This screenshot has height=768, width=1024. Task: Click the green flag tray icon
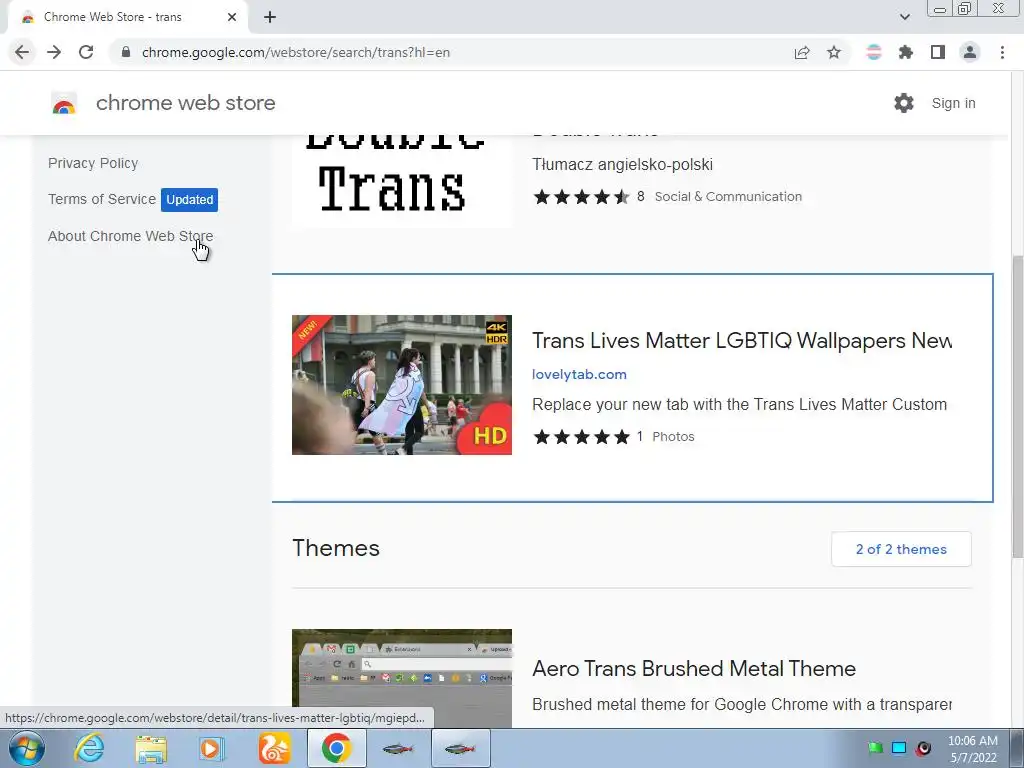pos(875,748)
